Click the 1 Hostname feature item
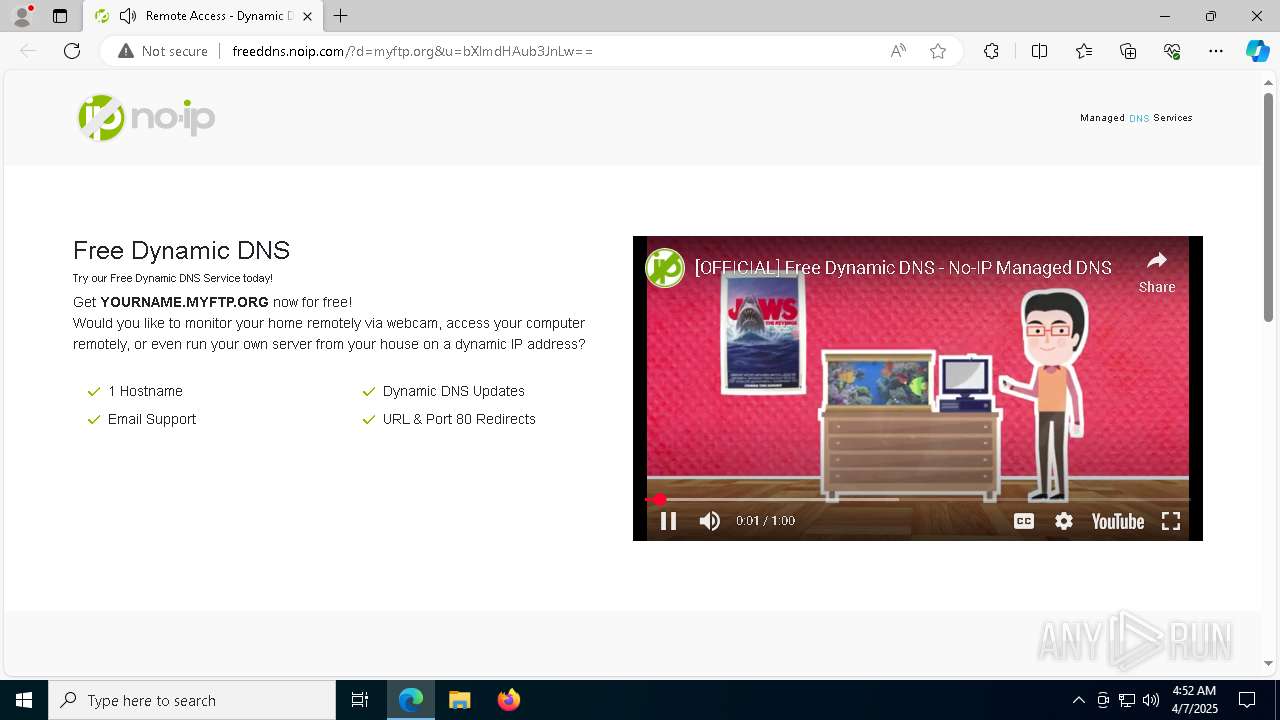 pos(135,391)
